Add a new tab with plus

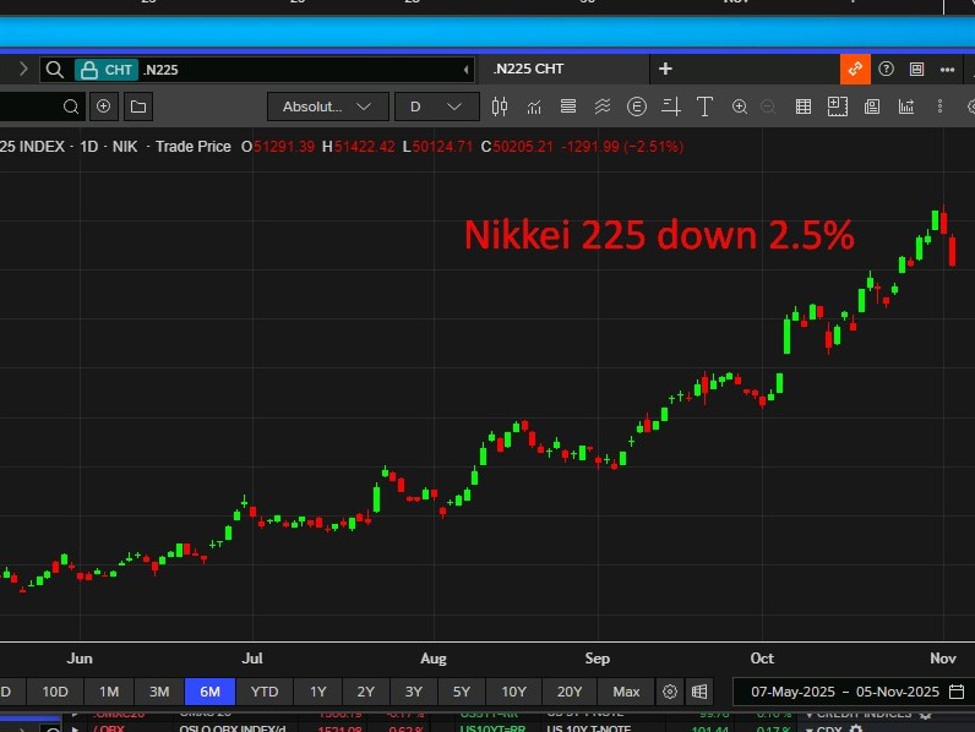[x=666, y=69]
